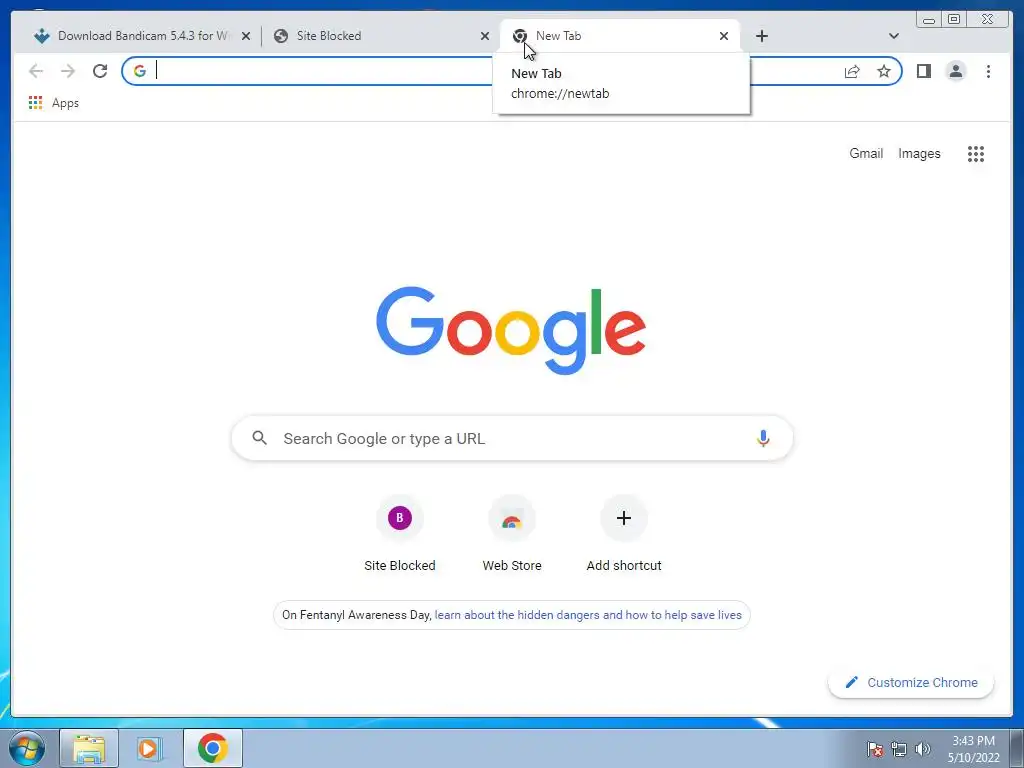Add a new shortcut tile
This screenshot has width=1024, height=768.
[x=624, y=534]
